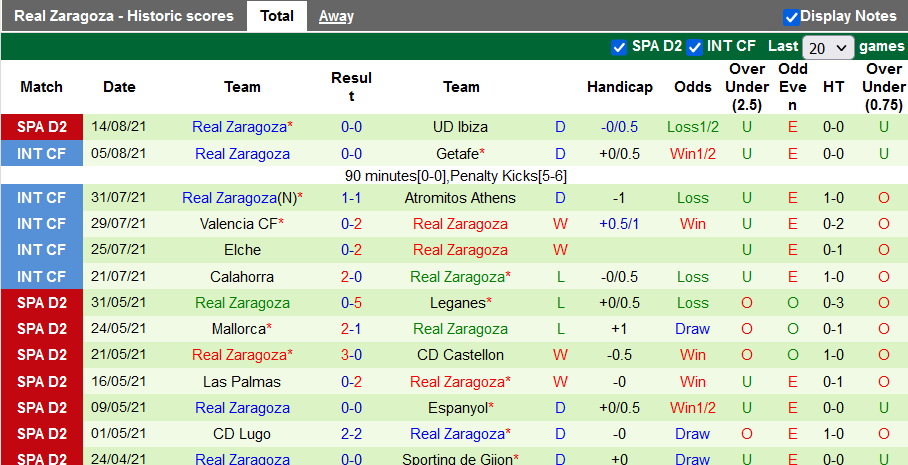Open Leganes team link

457,303
